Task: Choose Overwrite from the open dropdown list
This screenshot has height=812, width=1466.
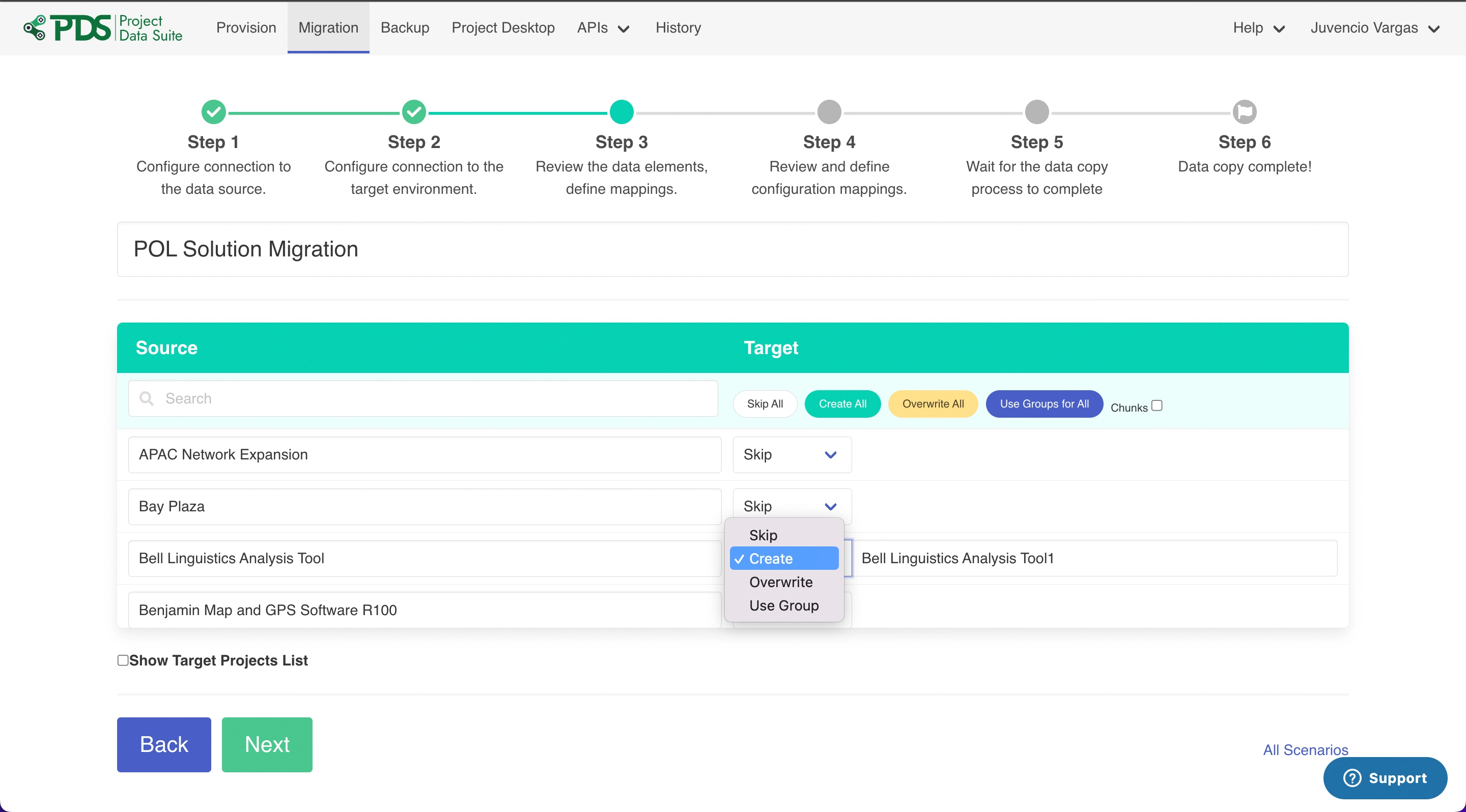Action: pyautogui.click(x=781, y=582)
